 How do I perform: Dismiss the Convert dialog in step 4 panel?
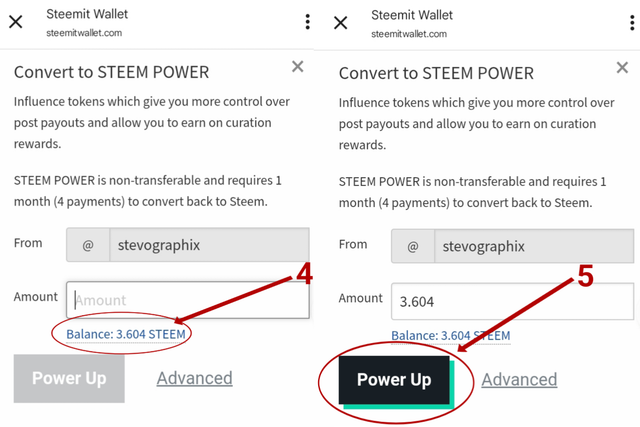(x=298, y=66)
